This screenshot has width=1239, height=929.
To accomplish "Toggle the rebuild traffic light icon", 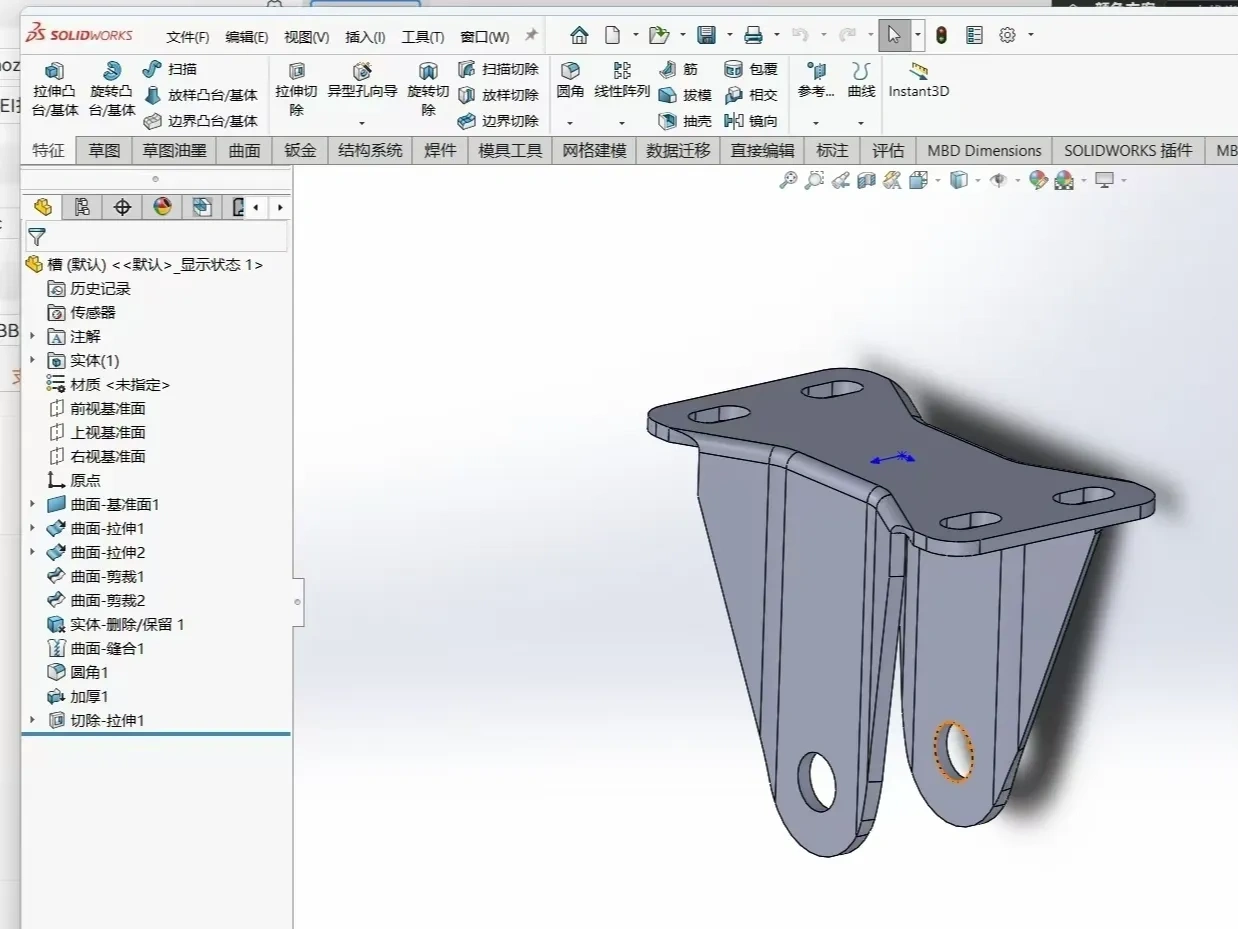I will pyautogui.click(x=941, y=36).
